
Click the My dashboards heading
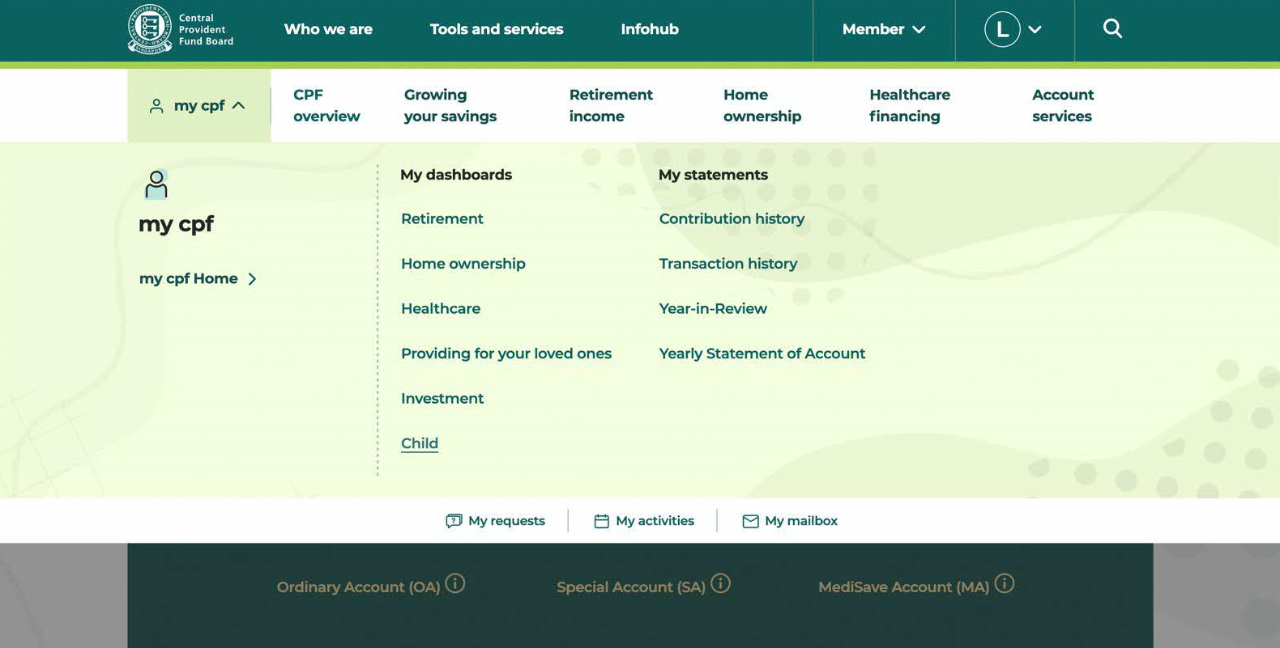(456, 175)
